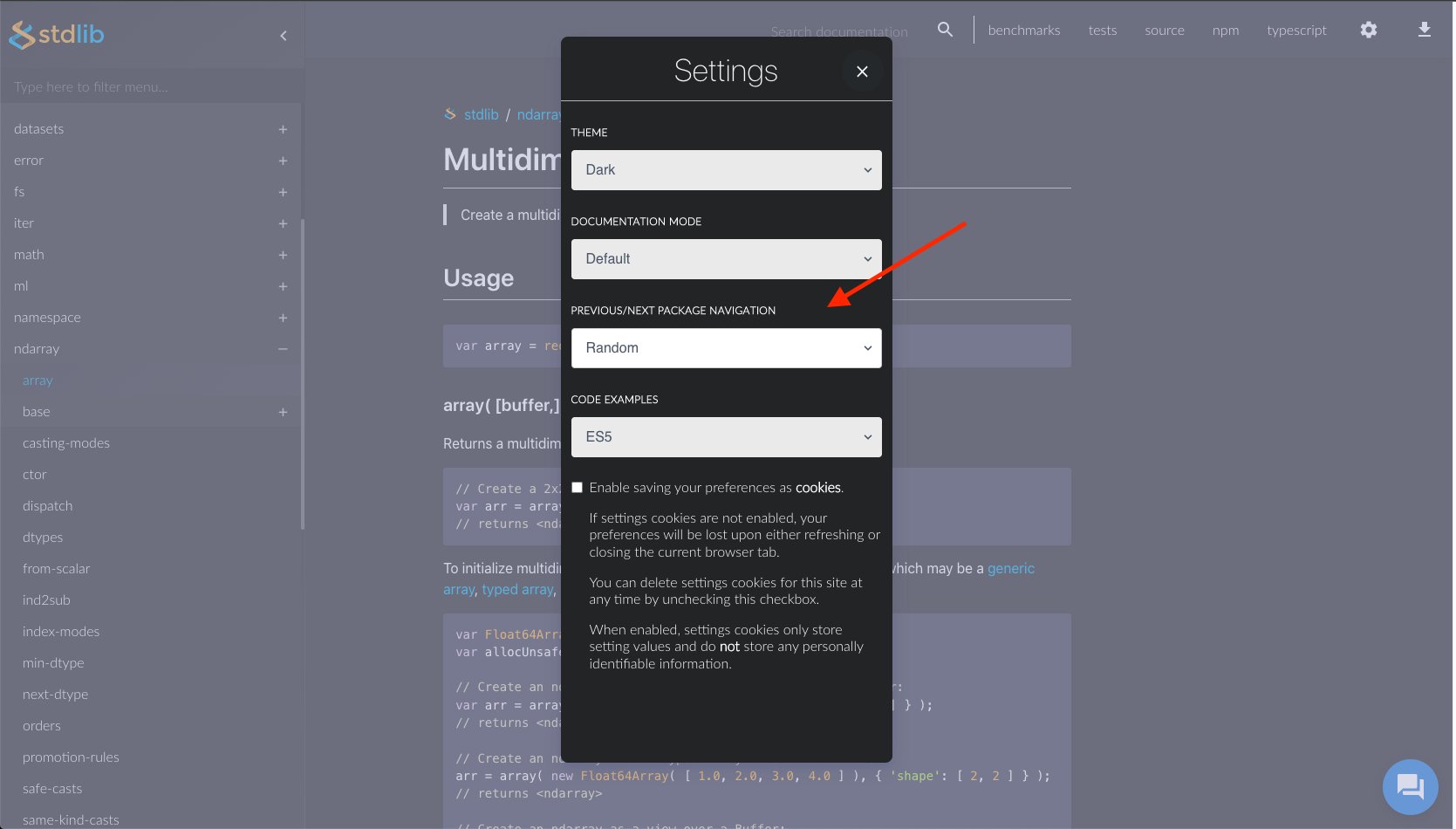
Task: Select casting-modes in sidebar
Action: point(66,443)
